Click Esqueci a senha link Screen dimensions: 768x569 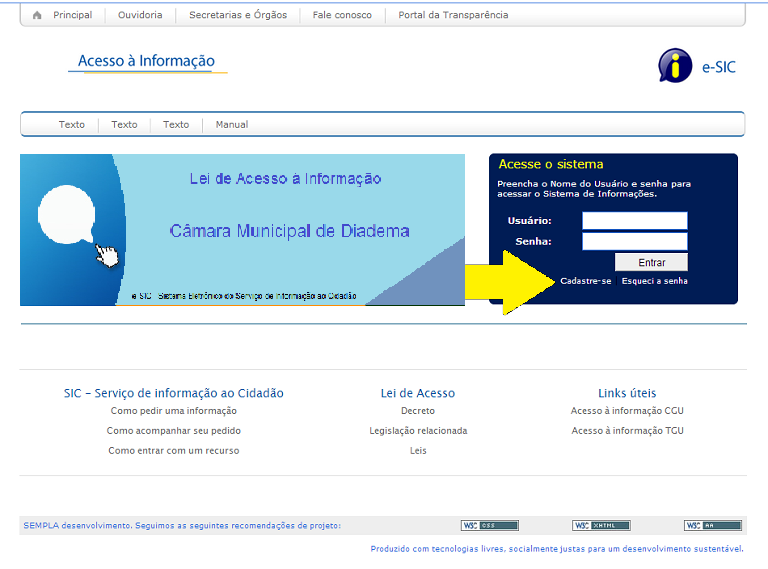pos(654,281)
